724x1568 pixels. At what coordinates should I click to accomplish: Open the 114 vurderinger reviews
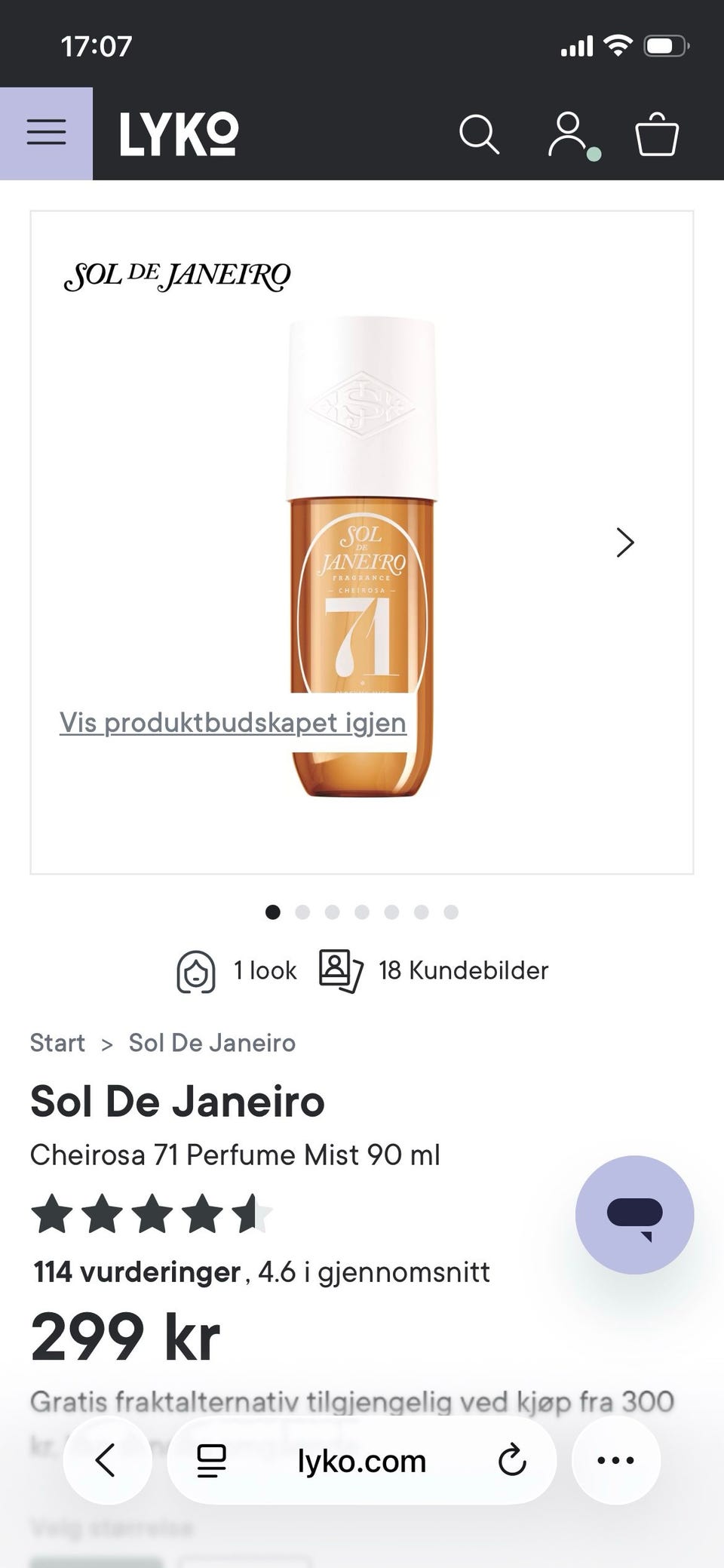tap(137, 1272)
